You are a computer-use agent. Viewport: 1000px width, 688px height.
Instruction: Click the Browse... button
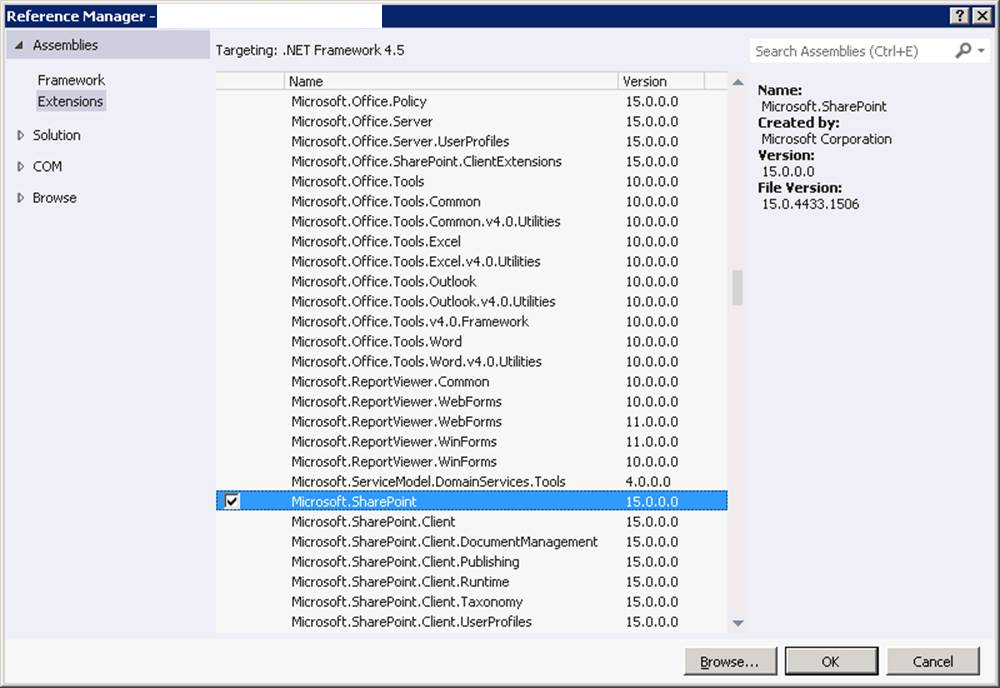730,661
